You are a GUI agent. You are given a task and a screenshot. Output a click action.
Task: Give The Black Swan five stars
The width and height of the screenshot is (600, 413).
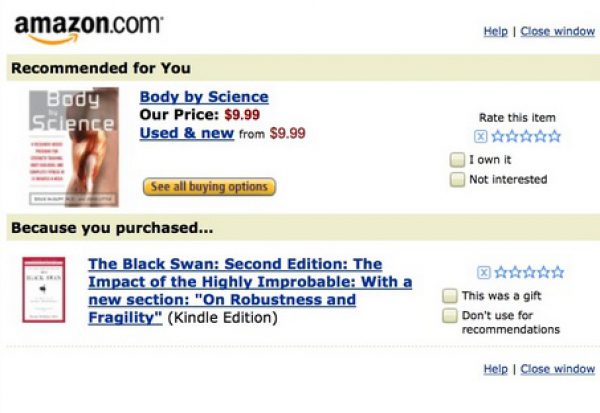(x=557, y=272)
